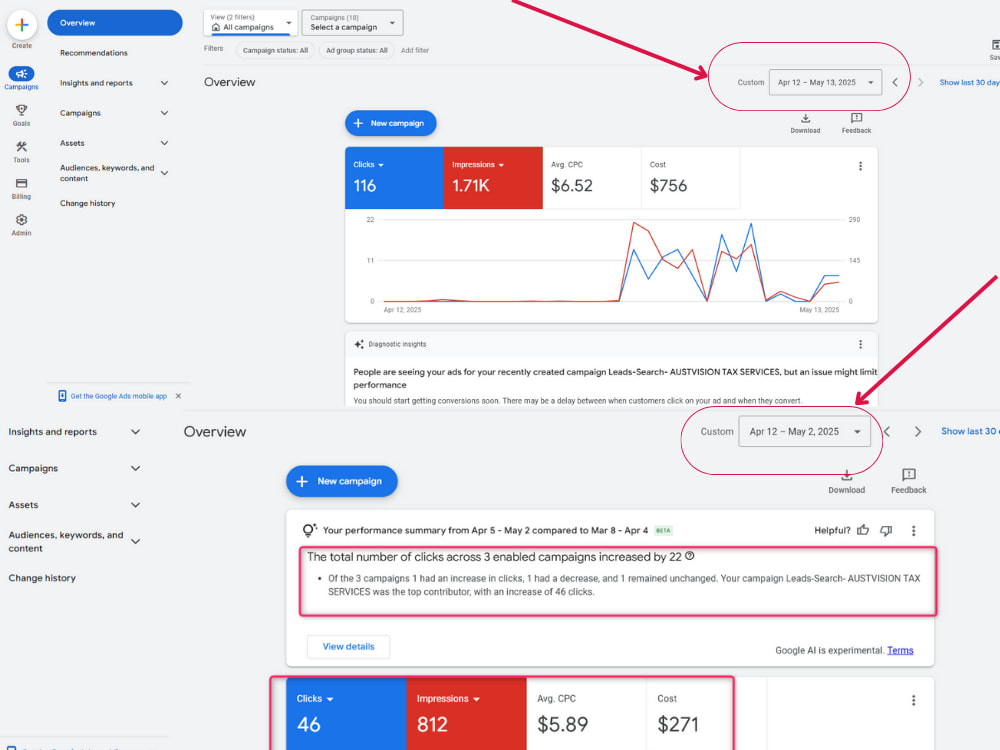Click help icon next to 'increased by 22'

pos(689,556)
